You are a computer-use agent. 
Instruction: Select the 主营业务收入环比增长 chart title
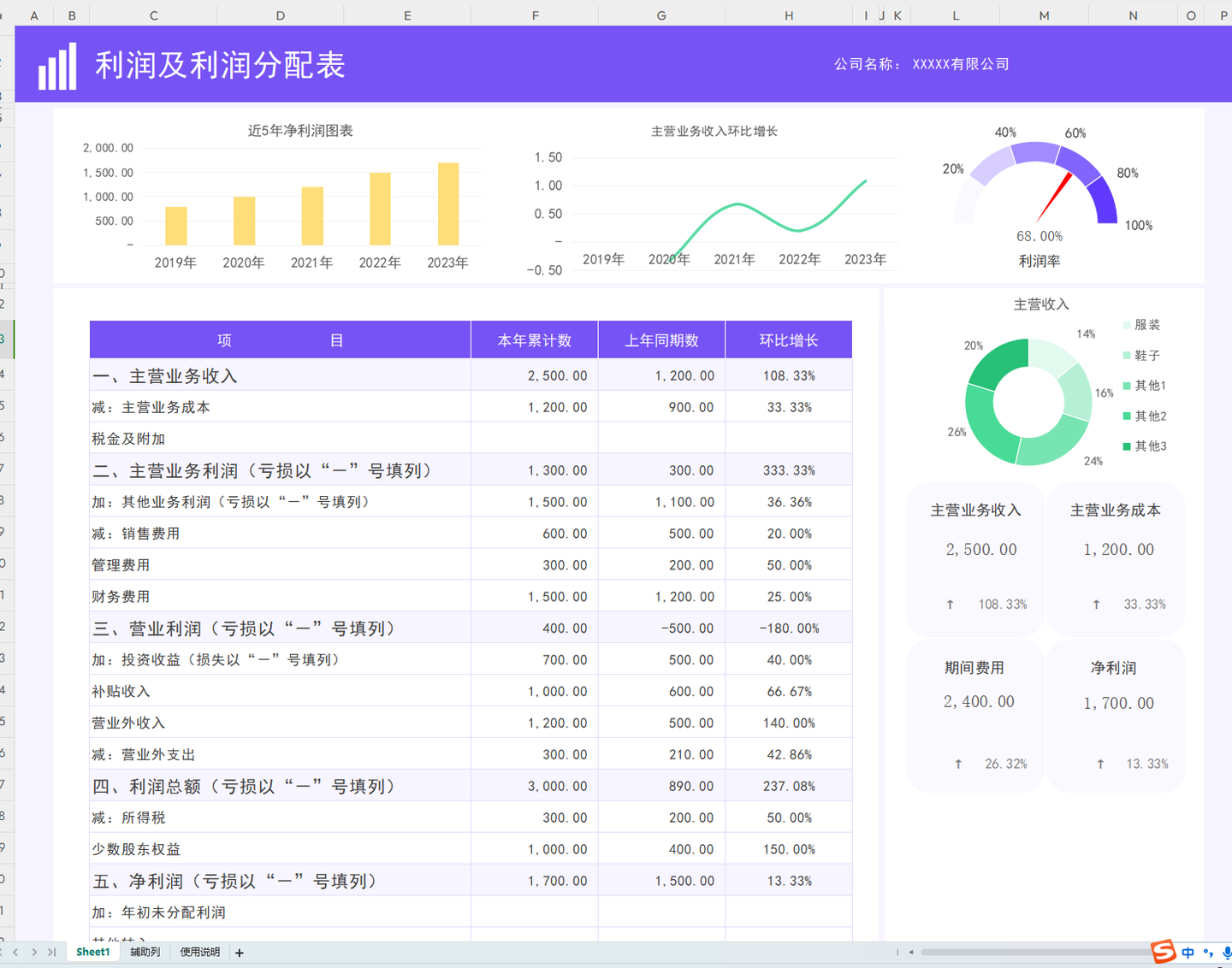[714, 131]
